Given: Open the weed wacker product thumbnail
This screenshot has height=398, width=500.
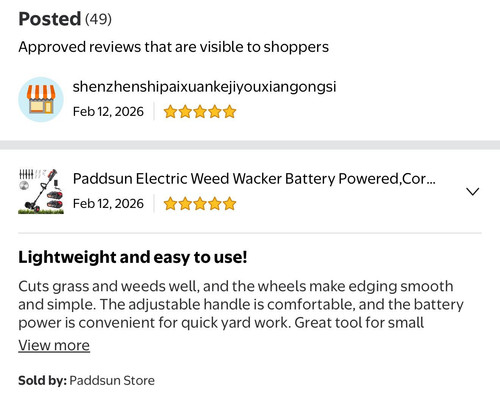Looking at the screenshot, I should tap(41, 191).
